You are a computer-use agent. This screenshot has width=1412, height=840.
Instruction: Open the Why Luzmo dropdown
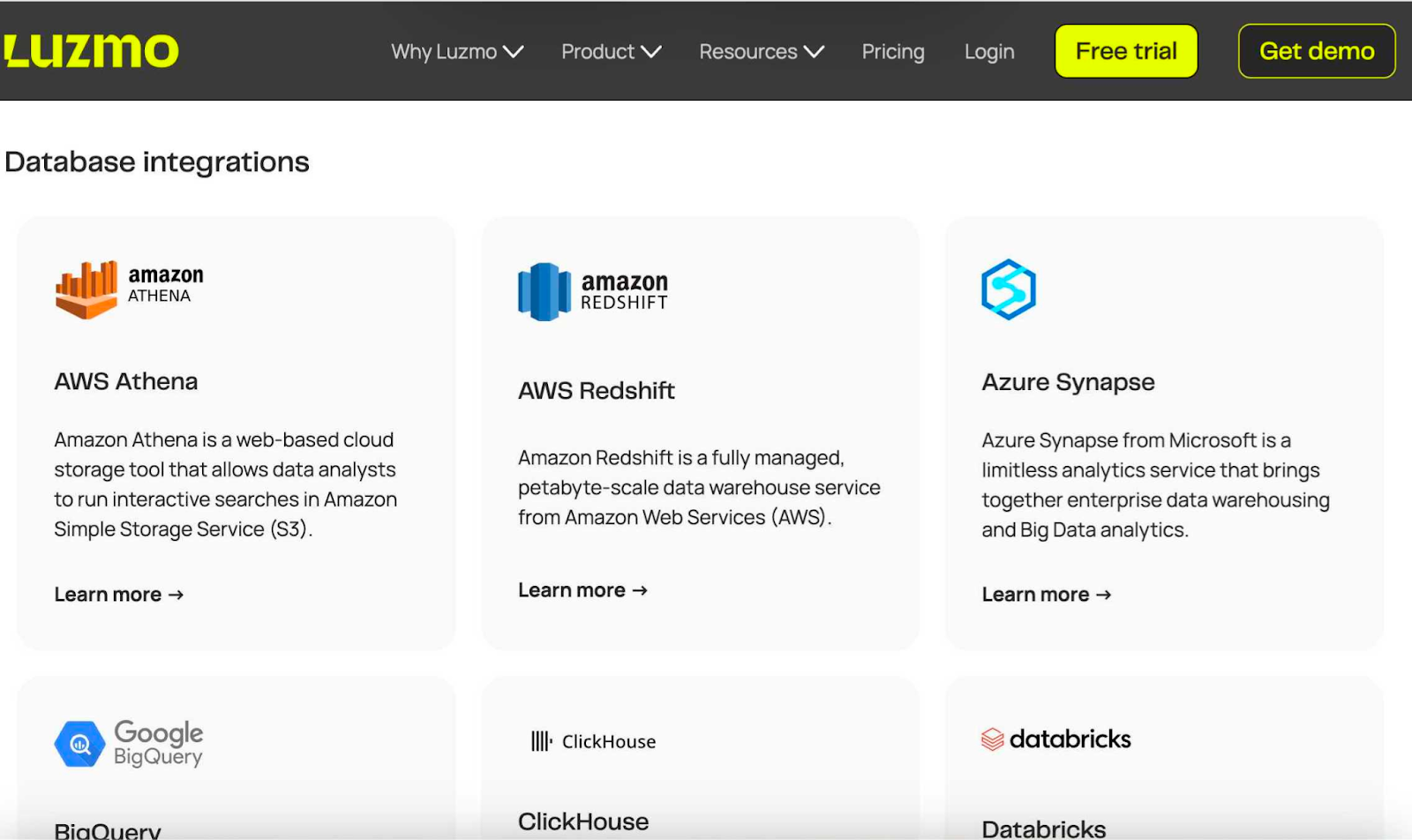click(456, 51)
